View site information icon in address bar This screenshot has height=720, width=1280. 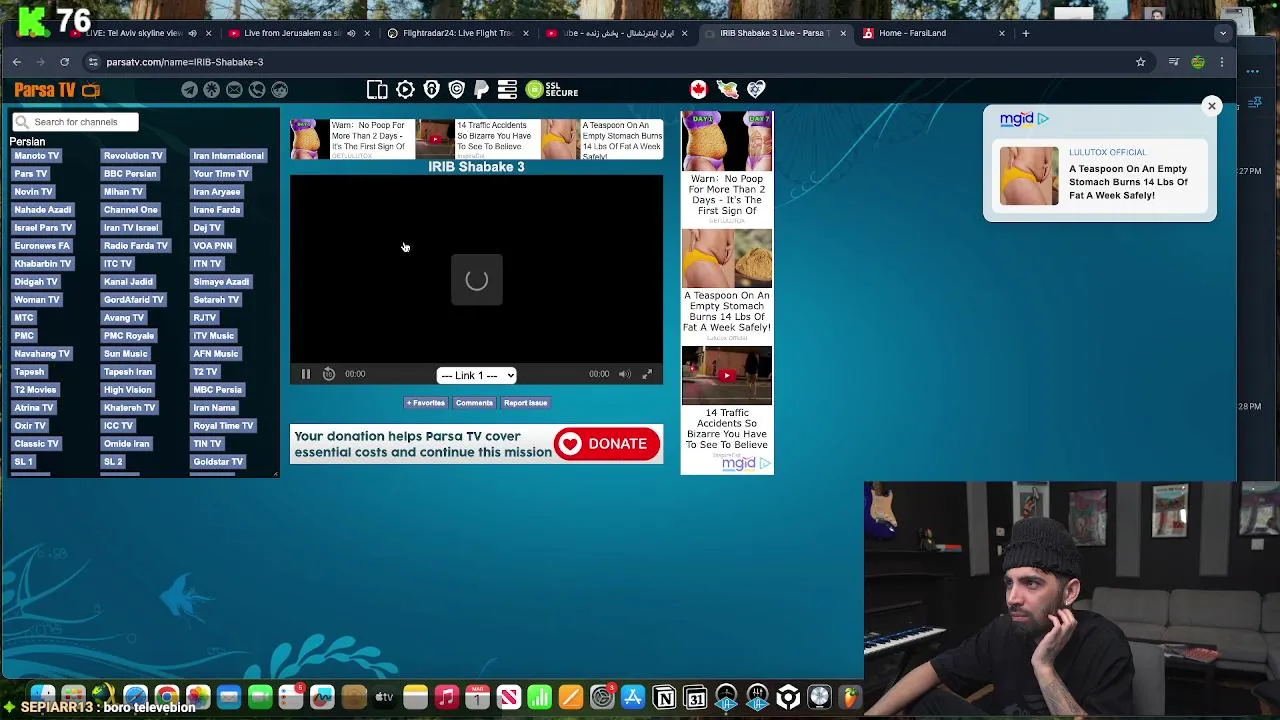pyautogui.click(x=93, y=62)
